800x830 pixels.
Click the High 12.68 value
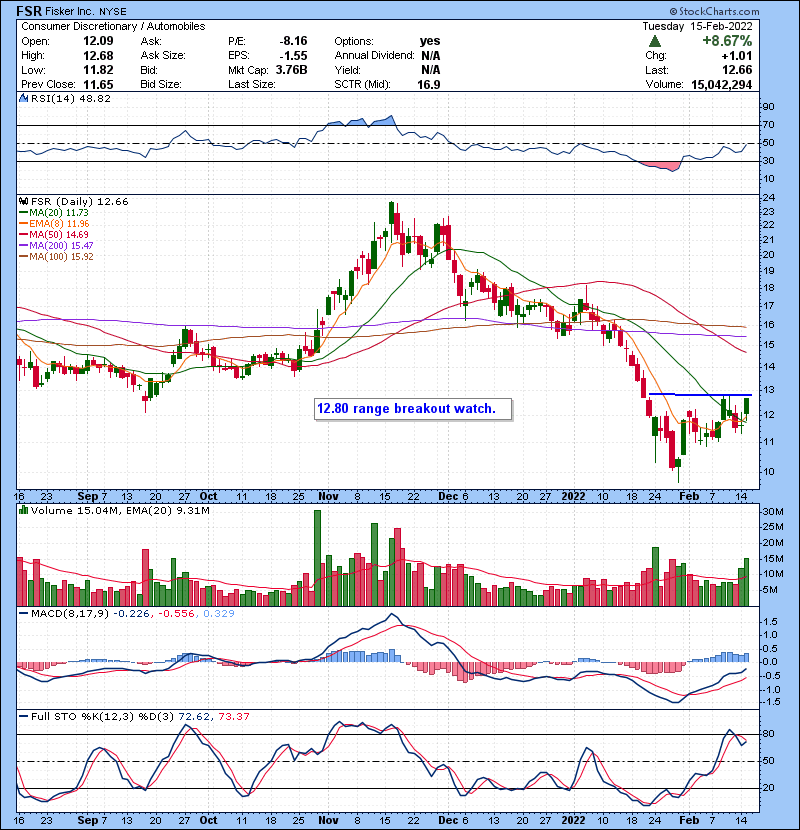98,56
